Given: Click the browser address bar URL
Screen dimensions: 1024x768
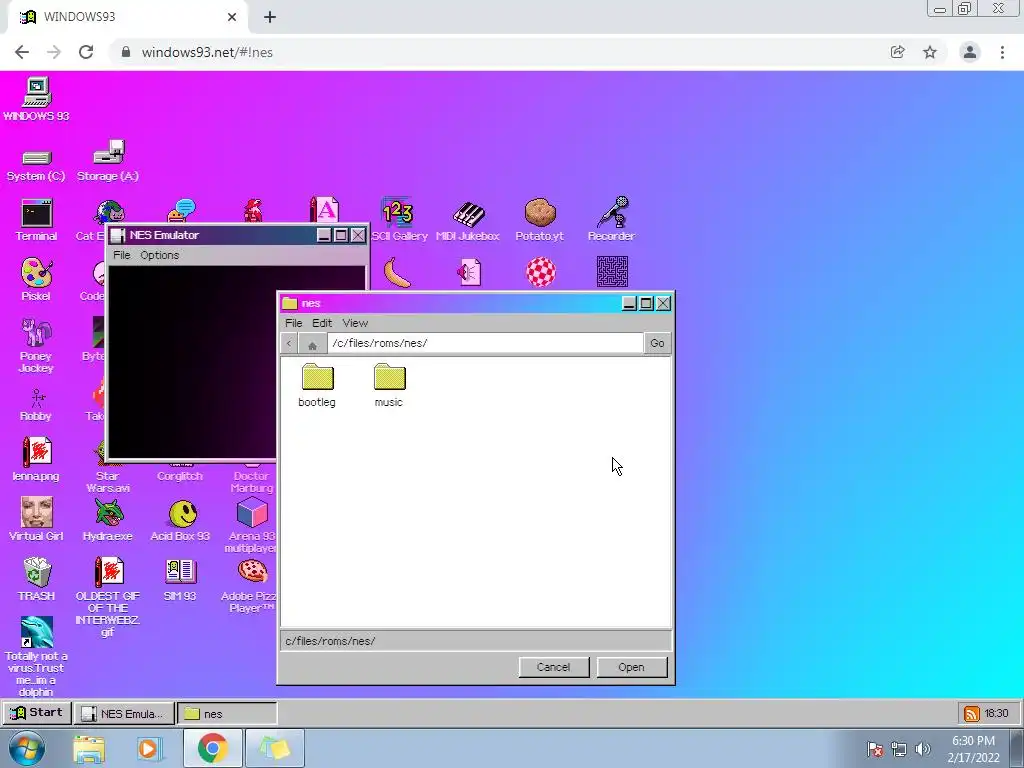Looking at the screenshot, I should click(207, 52).
